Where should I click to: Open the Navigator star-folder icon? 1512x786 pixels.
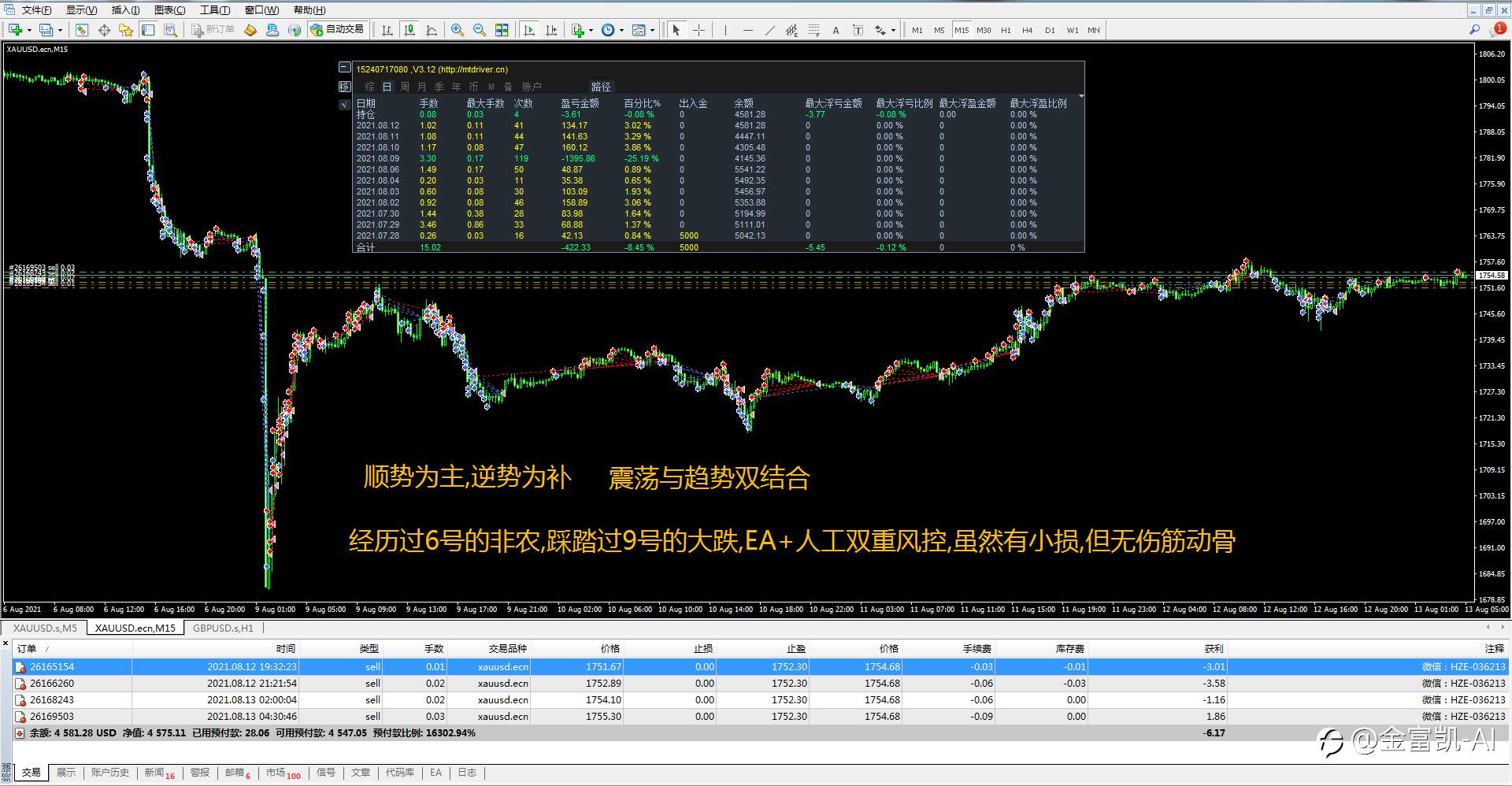[125, 30]
